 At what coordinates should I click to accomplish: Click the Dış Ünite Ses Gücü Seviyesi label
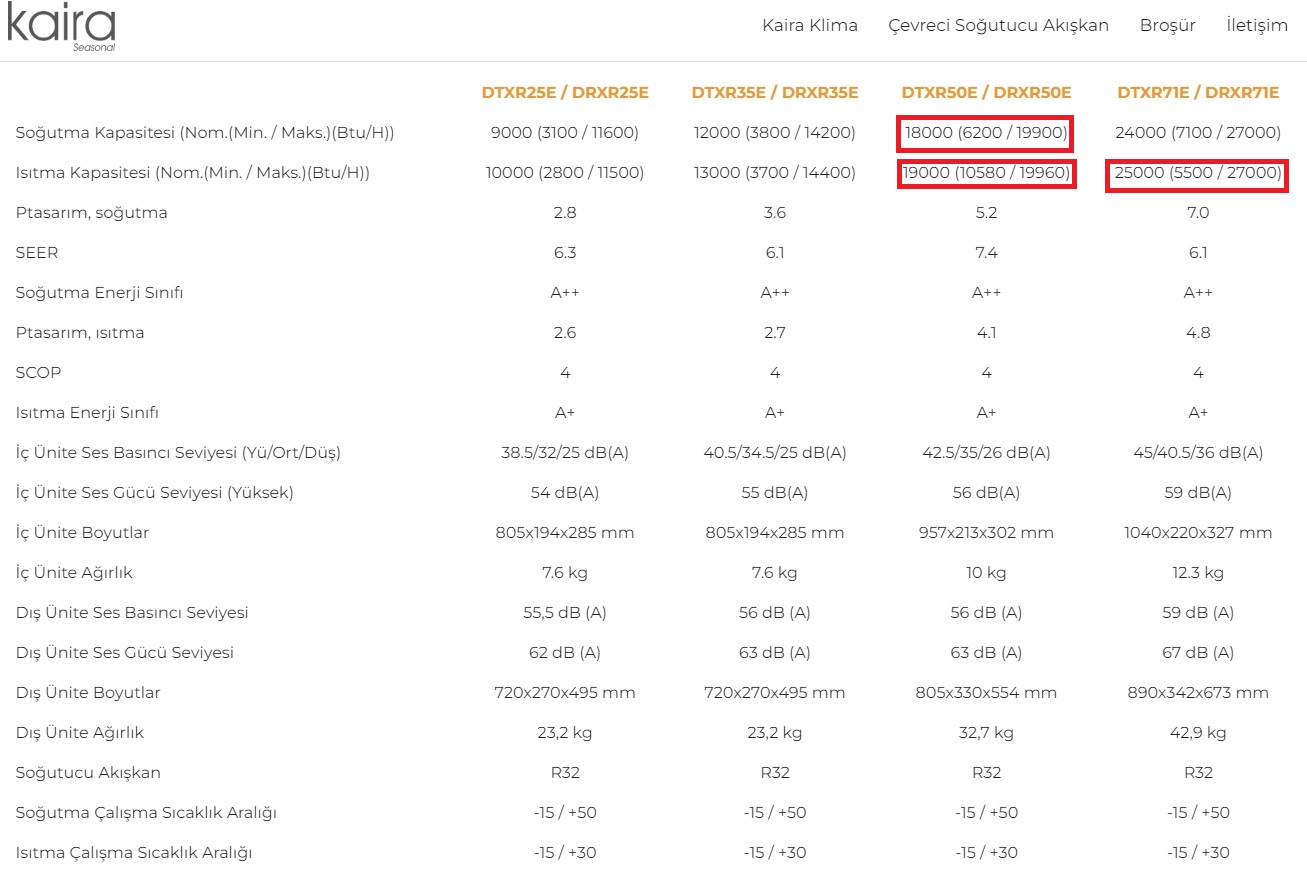click(125, 653)
